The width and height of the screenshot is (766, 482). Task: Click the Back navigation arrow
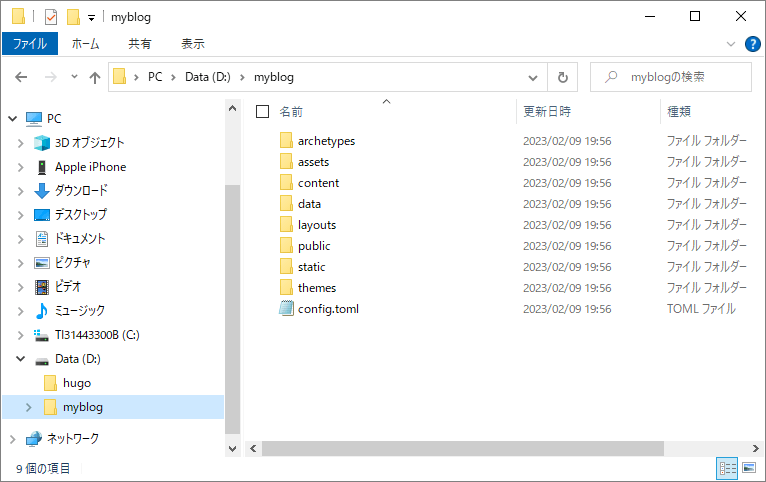pos(21,77)
